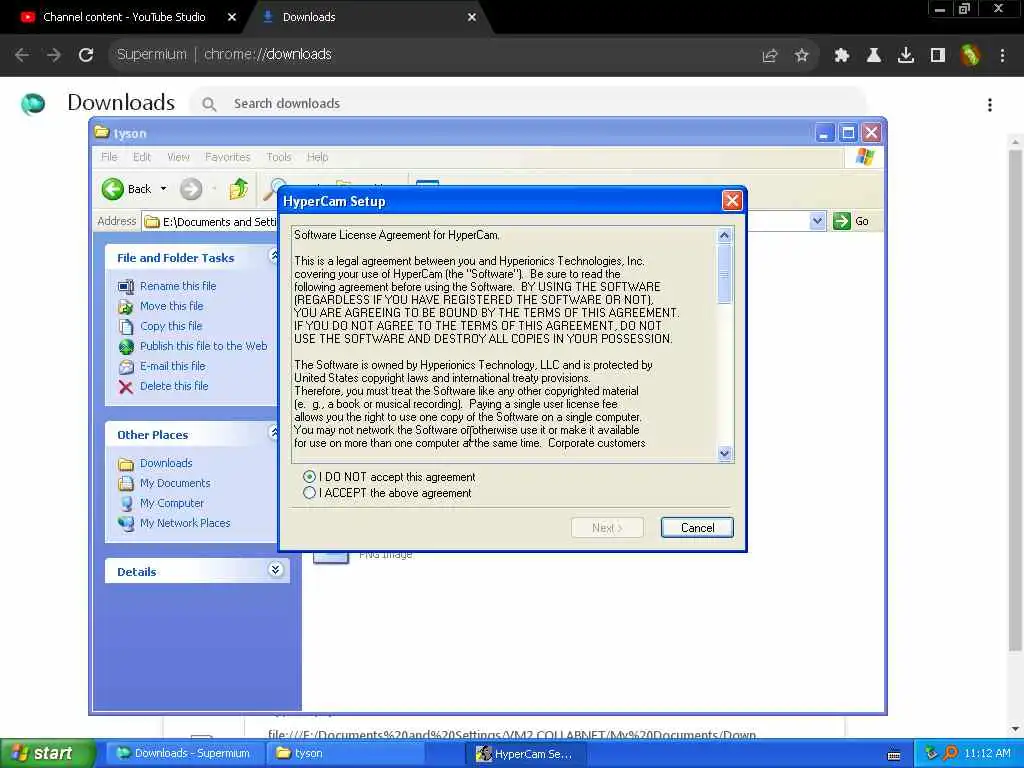The width and height of the screenshot is (1024, 768).
Task: Click the browser downloads tray icon
Action: coord(906,56)
